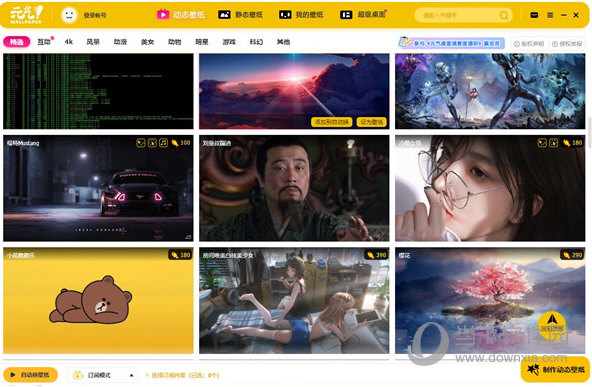The width and height of the screenshot is (592, 387).
Task: Click the 290 price tag on the 樱花 card
Action: tap(572, 255)
